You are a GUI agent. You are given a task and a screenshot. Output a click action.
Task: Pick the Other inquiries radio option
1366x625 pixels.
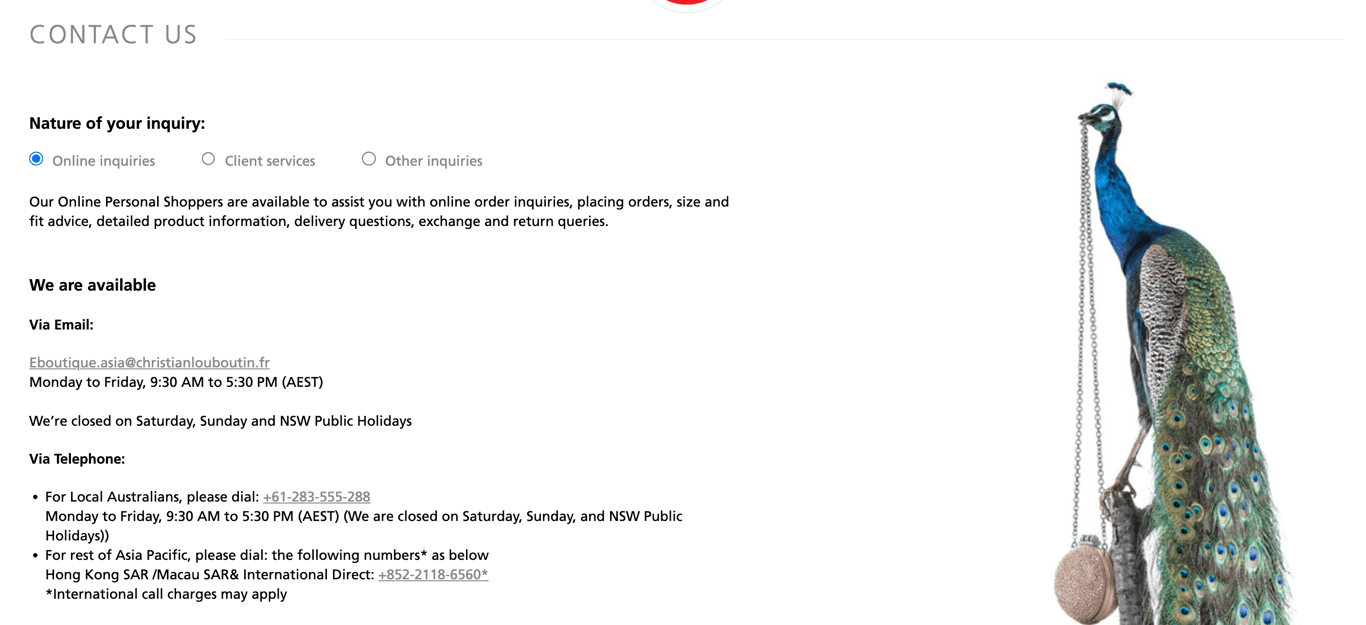pyautogui.click(x=369, y=159)
